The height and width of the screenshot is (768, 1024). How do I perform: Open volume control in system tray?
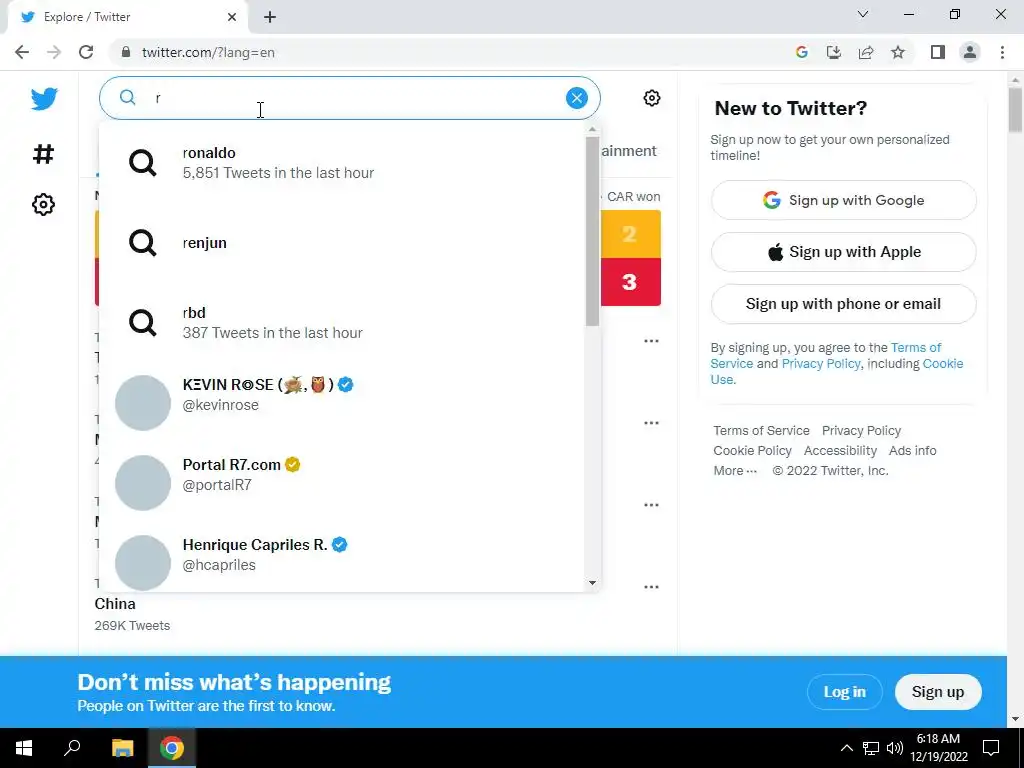[x=895, y=748]
